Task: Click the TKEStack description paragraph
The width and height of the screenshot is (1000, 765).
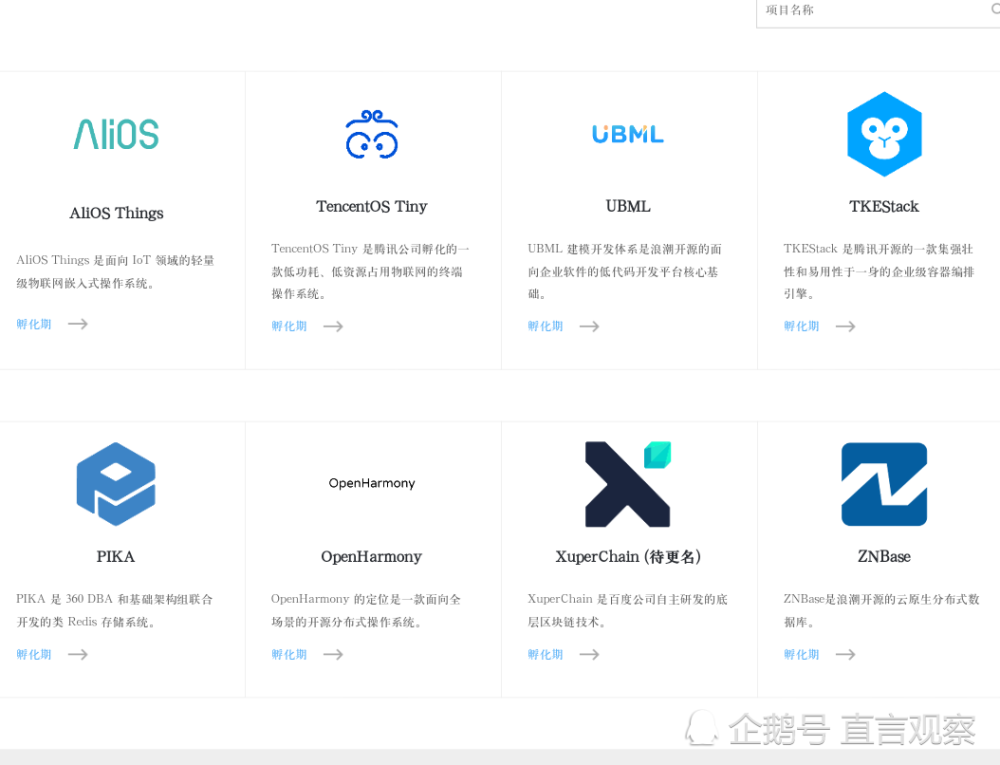Action: [879, 271]
